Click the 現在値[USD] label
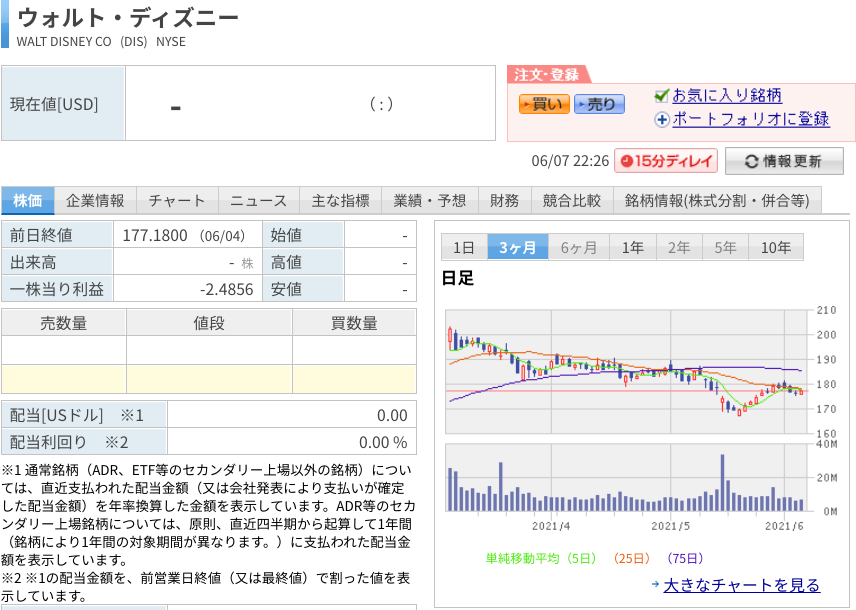 click(x=54, y=104)
